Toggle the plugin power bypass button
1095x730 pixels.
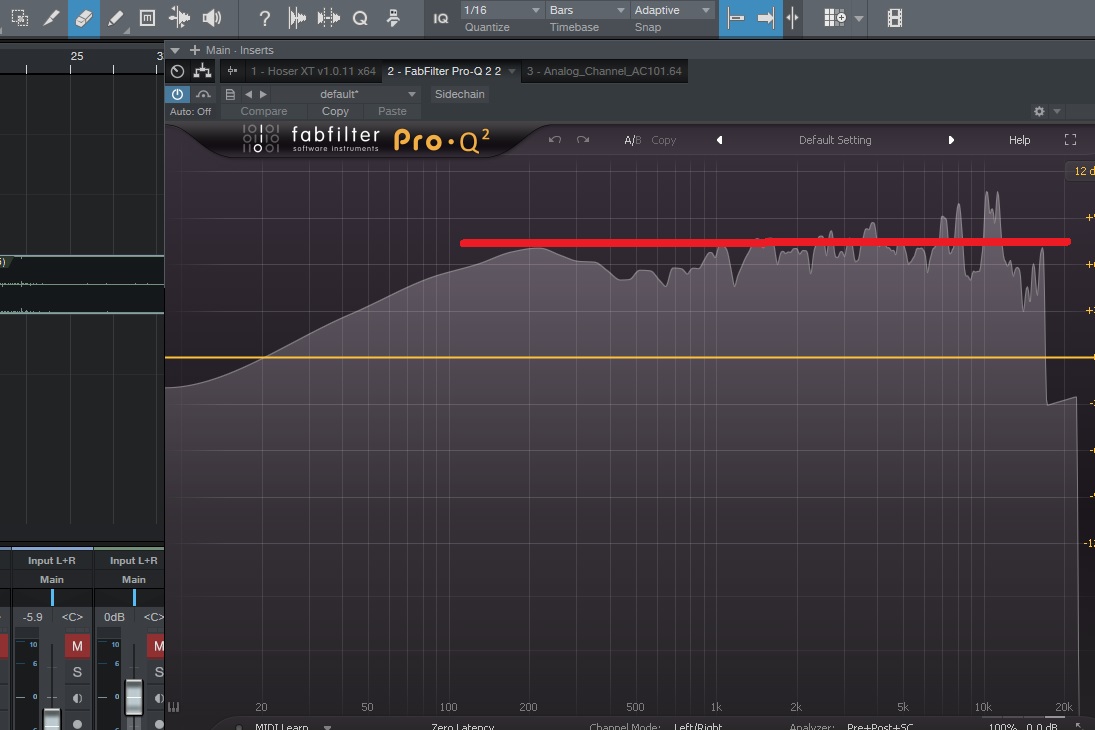(177, 94)
